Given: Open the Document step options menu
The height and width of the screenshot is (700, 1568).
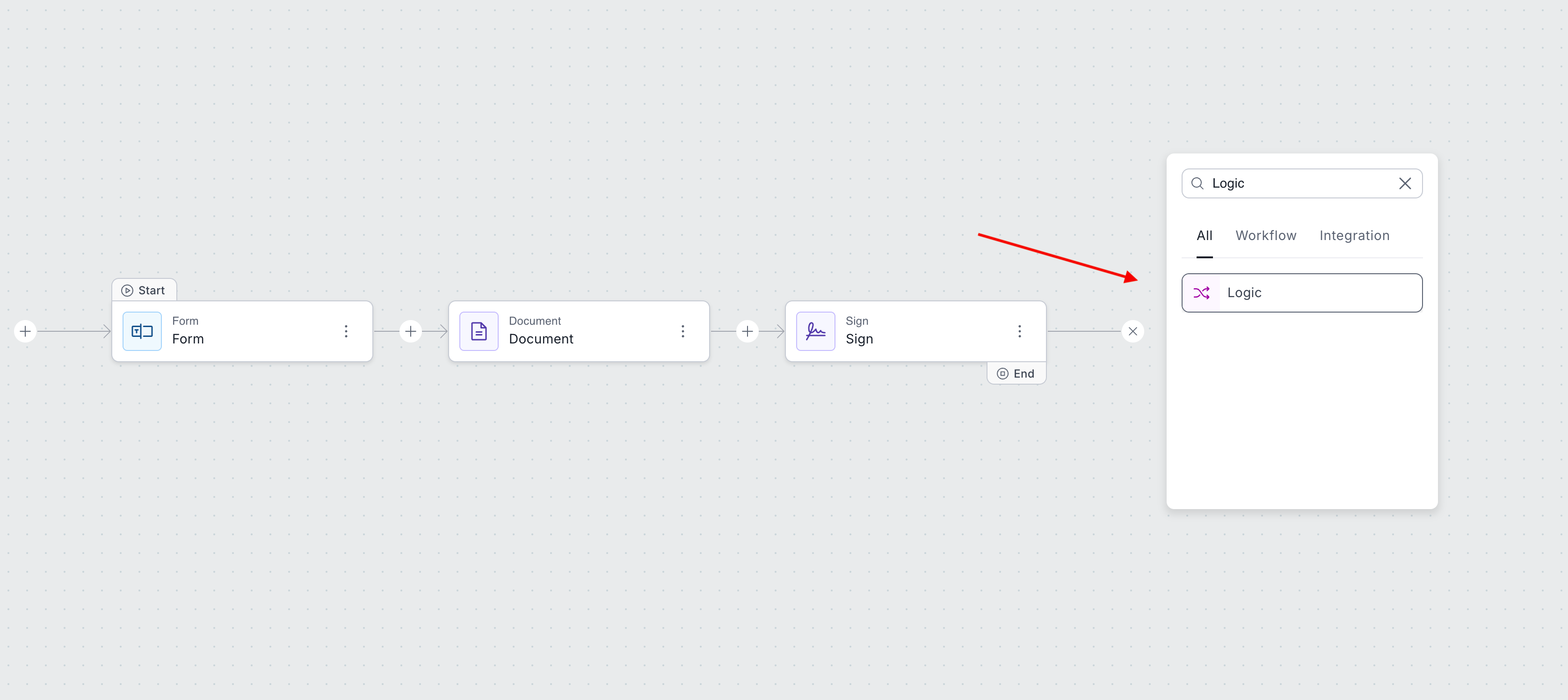Looking at the screenshot, I should (682, 331).
